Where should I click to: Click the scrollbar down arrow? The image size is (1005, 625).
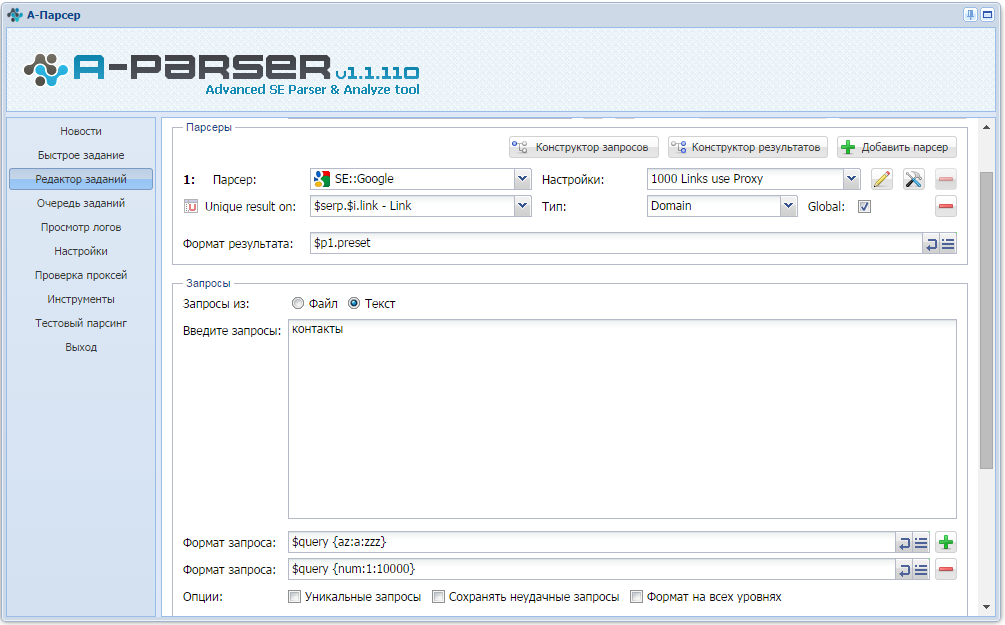[x=986, y=608]
